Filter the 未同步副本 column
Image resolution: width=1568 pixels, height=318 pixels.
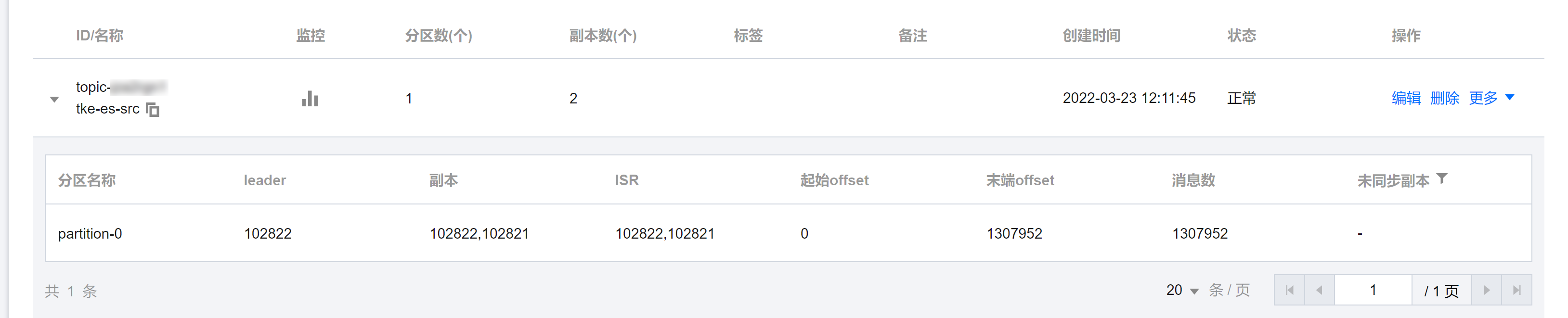coord(1441,179)
